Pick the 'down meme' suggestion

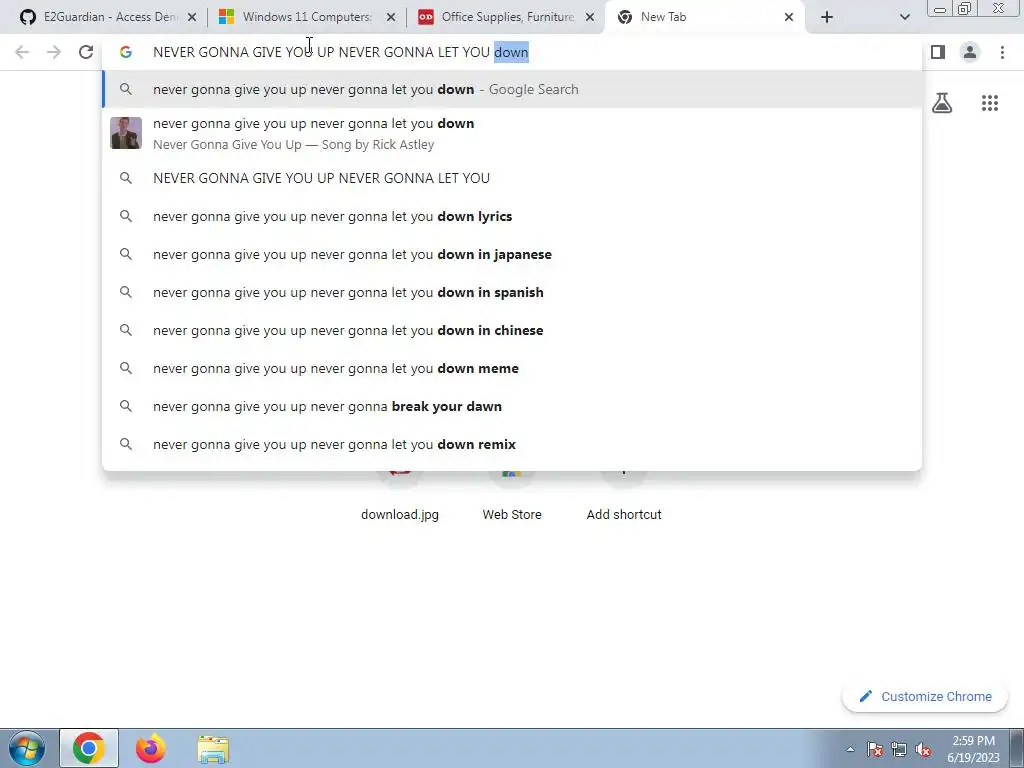tap(512, 368)
